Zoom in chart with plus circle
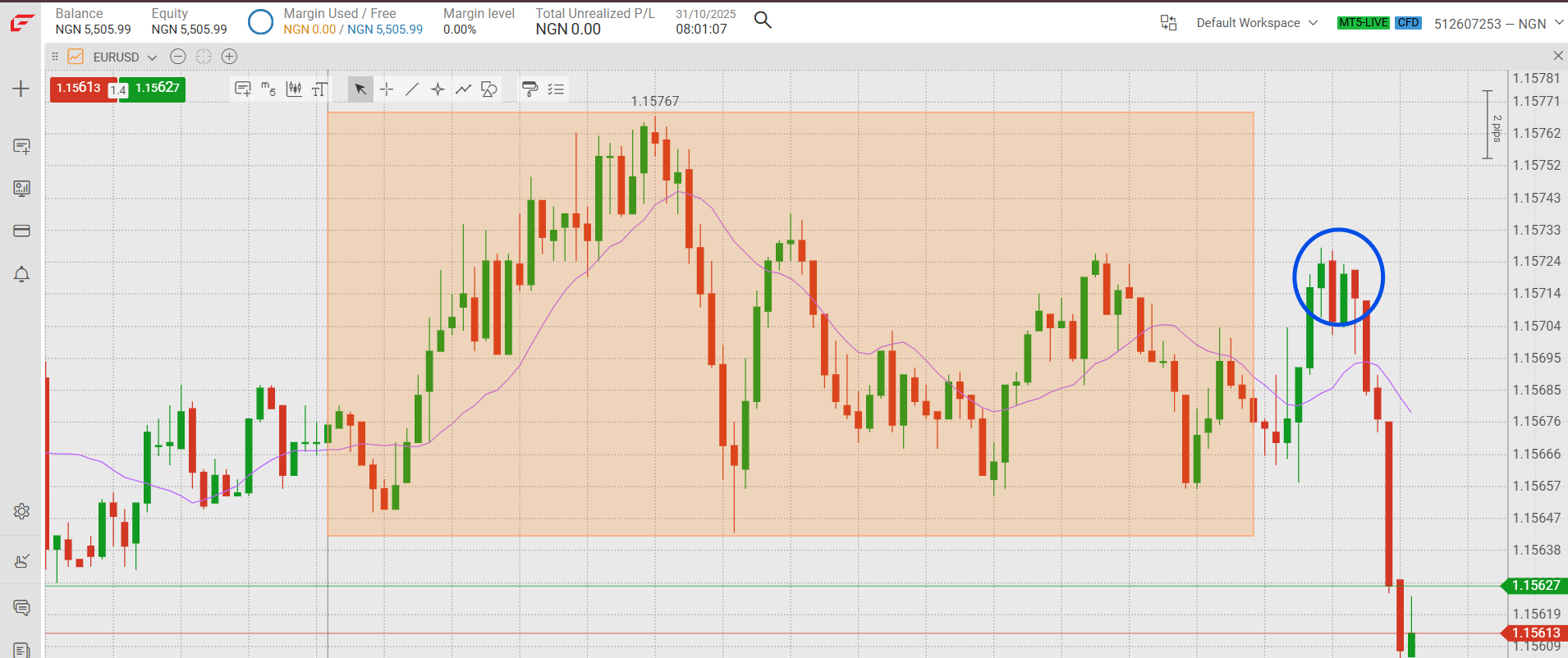1568x658 pixels. [230, 57]
